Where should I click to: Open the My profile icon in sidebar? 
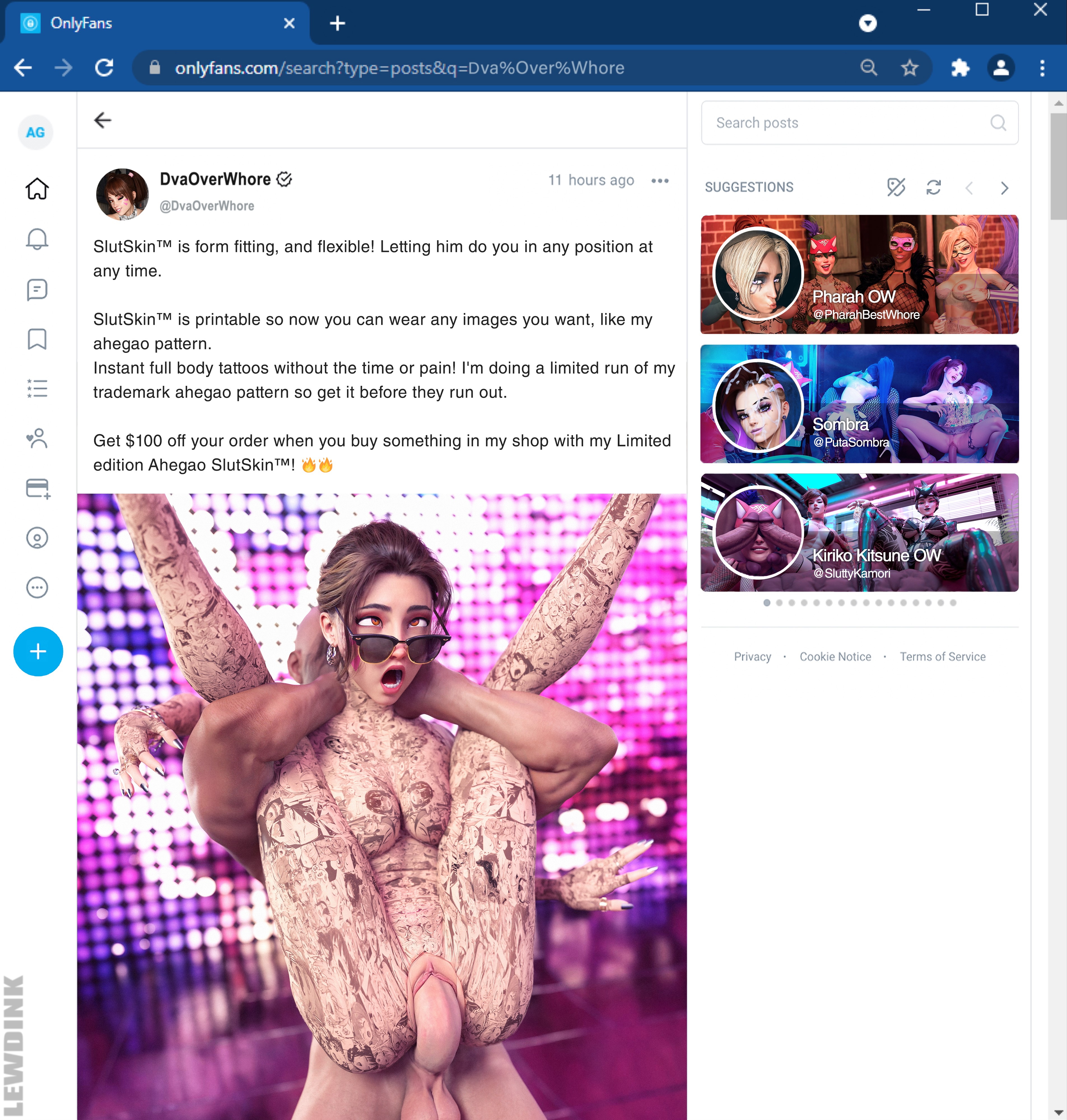(37, 538)
